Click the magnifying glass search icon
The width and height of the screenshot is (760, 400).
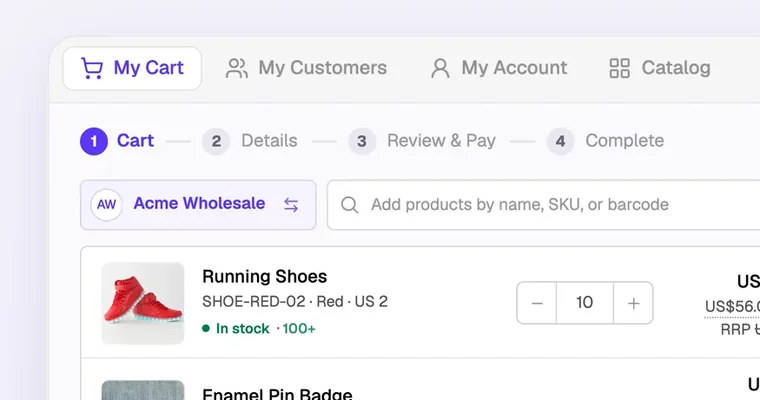(x=349, y=205)
